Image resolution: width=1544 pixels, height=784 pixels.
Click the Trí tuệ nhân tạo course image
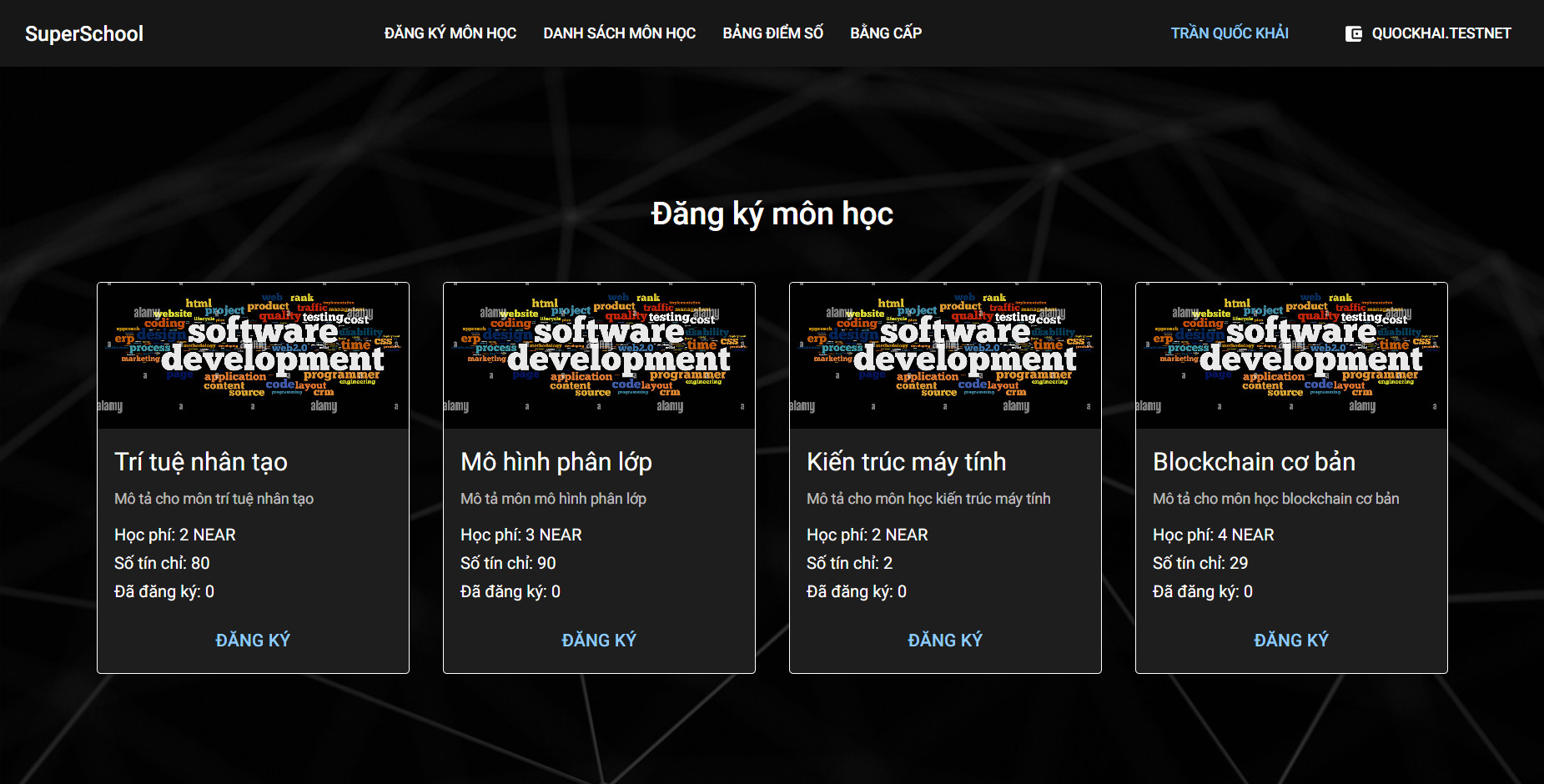click(x=253, y=355)
